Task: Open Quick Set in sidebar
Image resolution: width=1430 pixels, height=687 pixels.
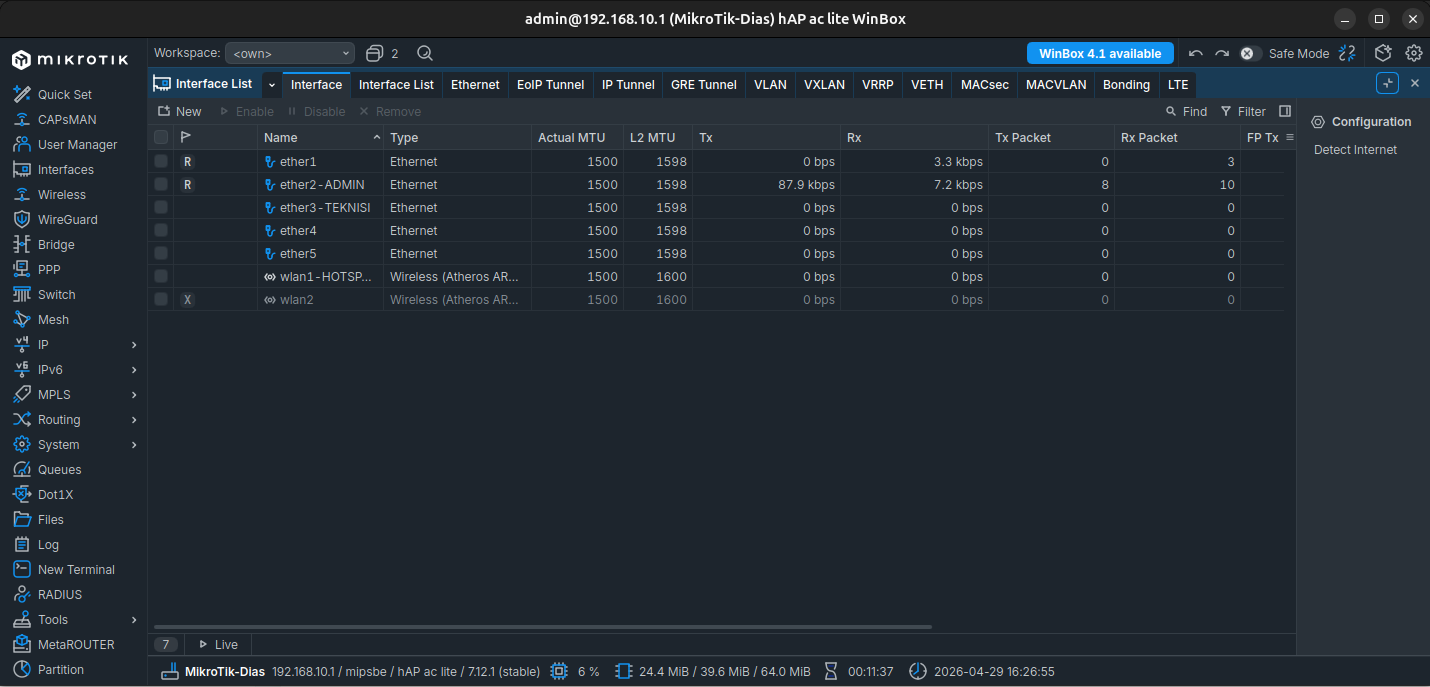Action: [65, 94]
